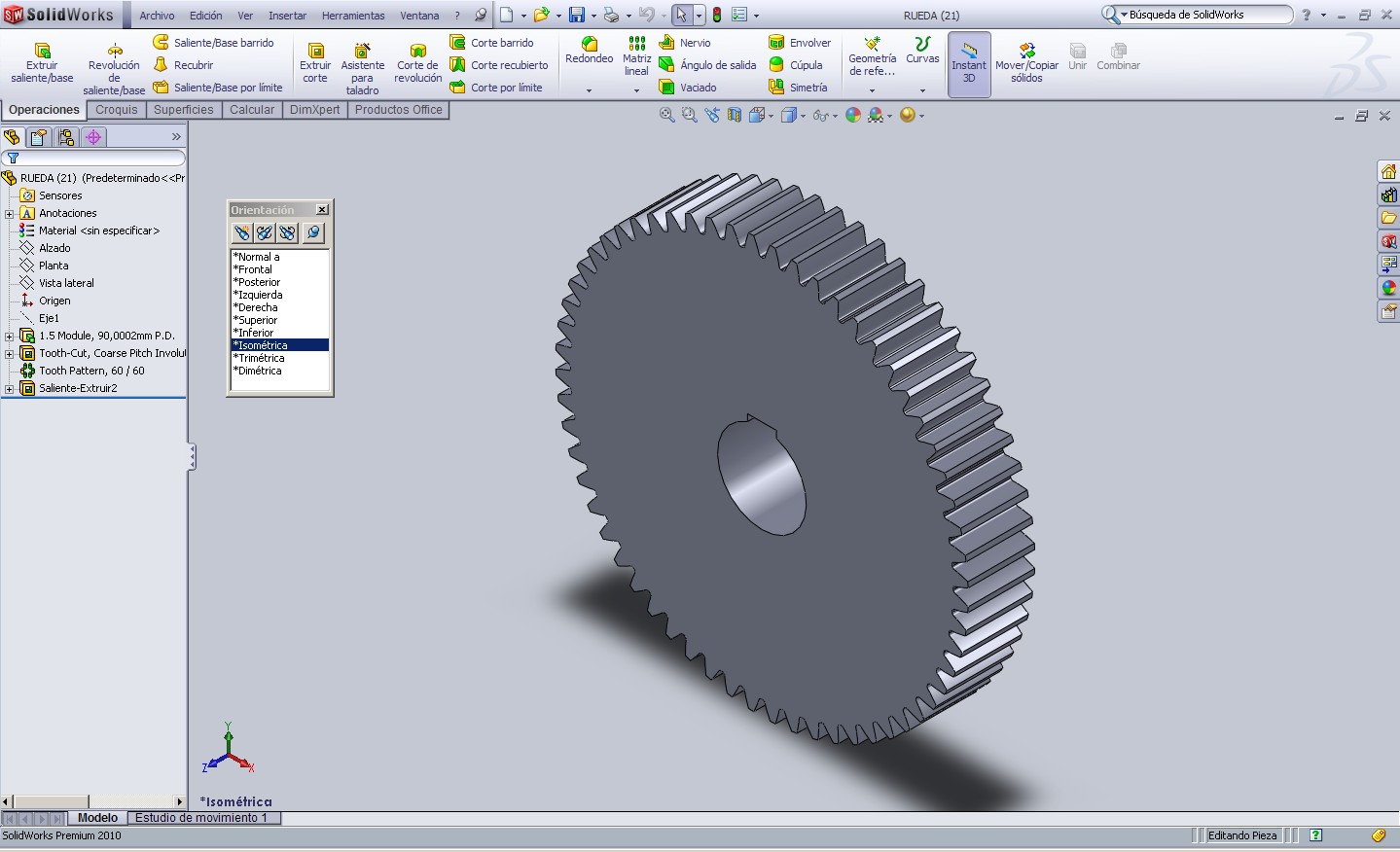Click the Zoom to area icon
This screenshot has width=1400, height=852.
point(689,115)
